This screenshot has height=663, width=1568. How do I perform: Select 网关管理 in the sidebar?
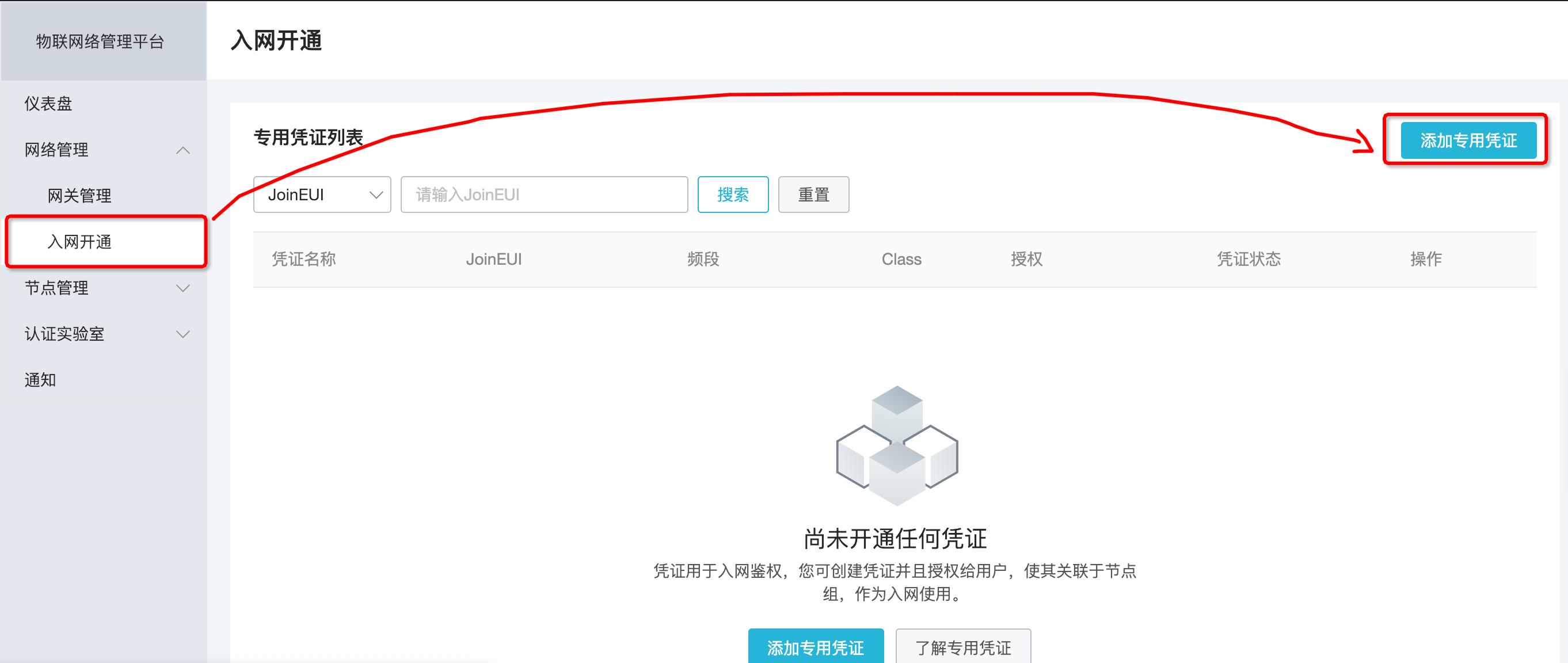78,196
